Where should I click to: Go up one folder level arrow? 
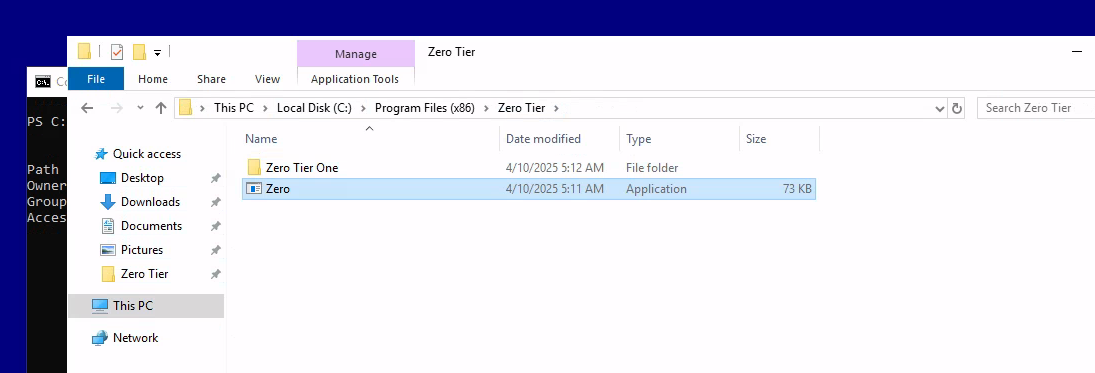click(161, 108)
